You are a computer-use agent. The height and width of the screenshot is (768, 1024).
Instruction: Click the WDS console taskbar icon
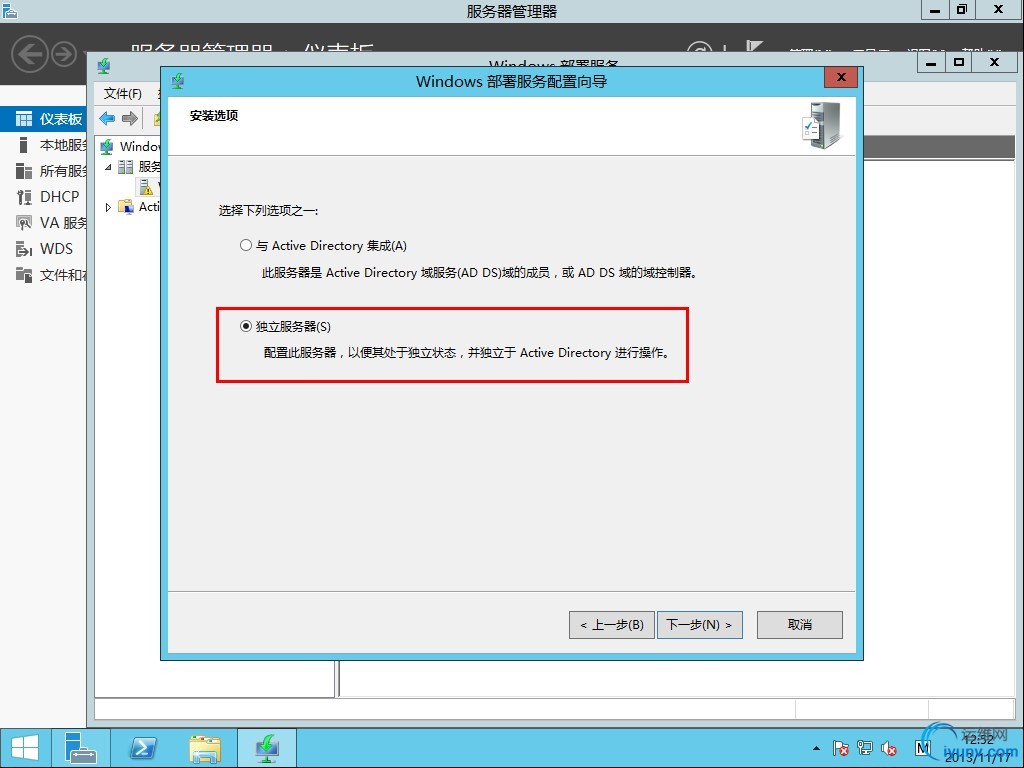[268, 748]
